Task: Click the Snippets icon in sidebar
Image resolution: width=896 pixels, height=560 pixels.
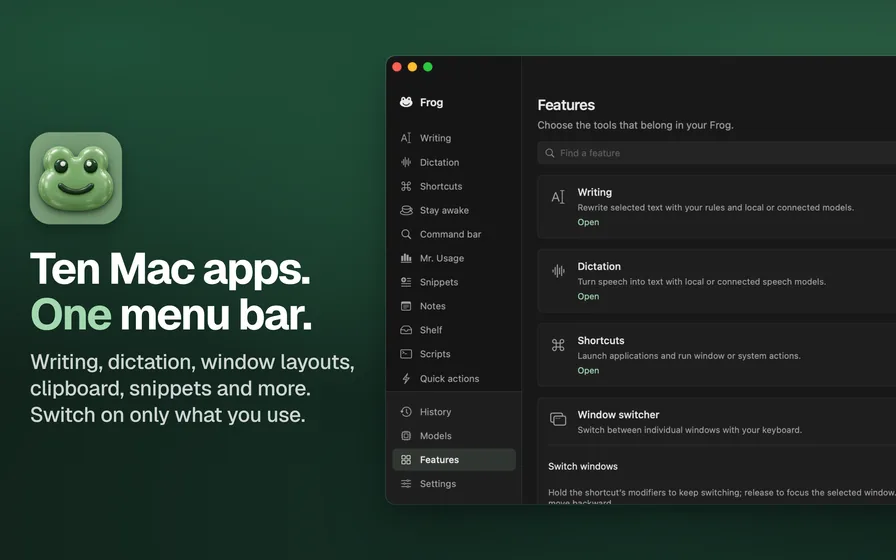Action: 406,282
